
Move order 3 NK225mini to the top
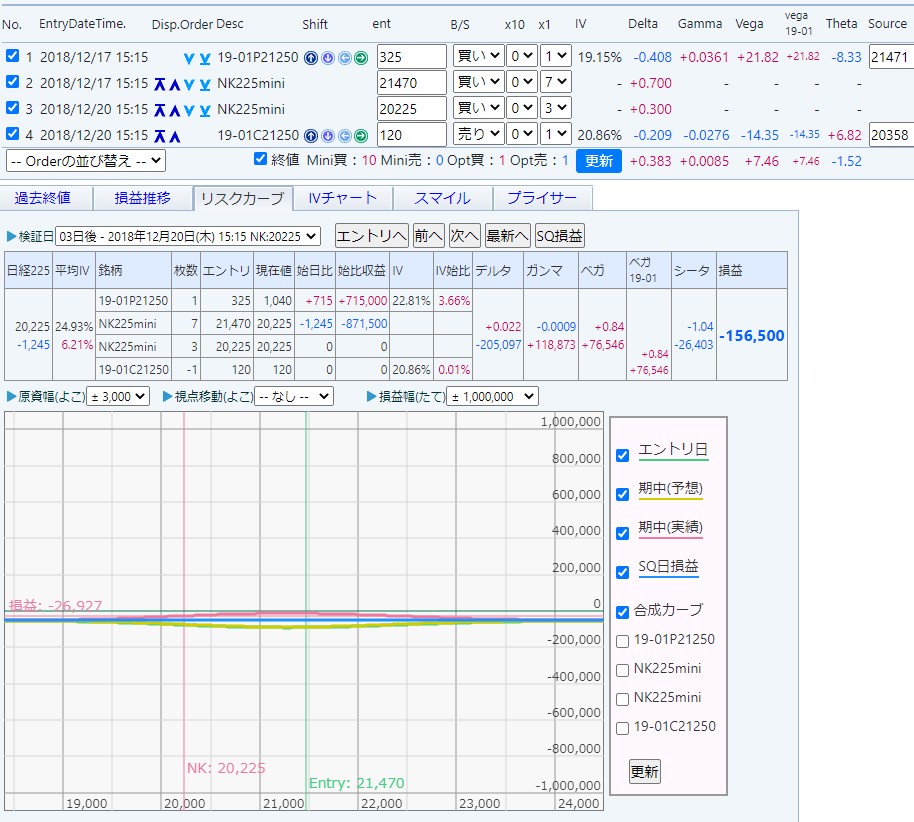160,110
